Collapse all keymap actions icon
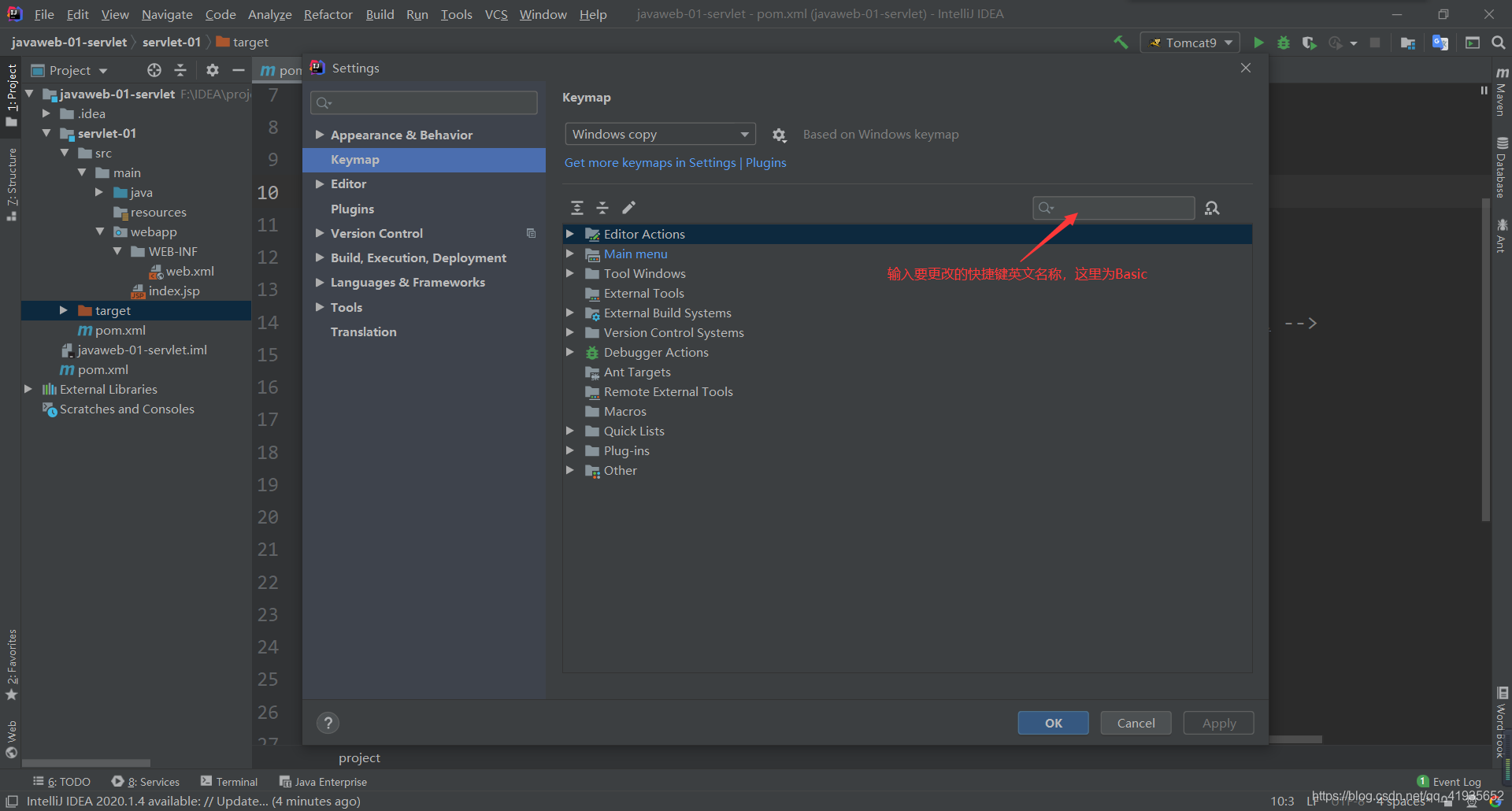 [x=602, y=208]
